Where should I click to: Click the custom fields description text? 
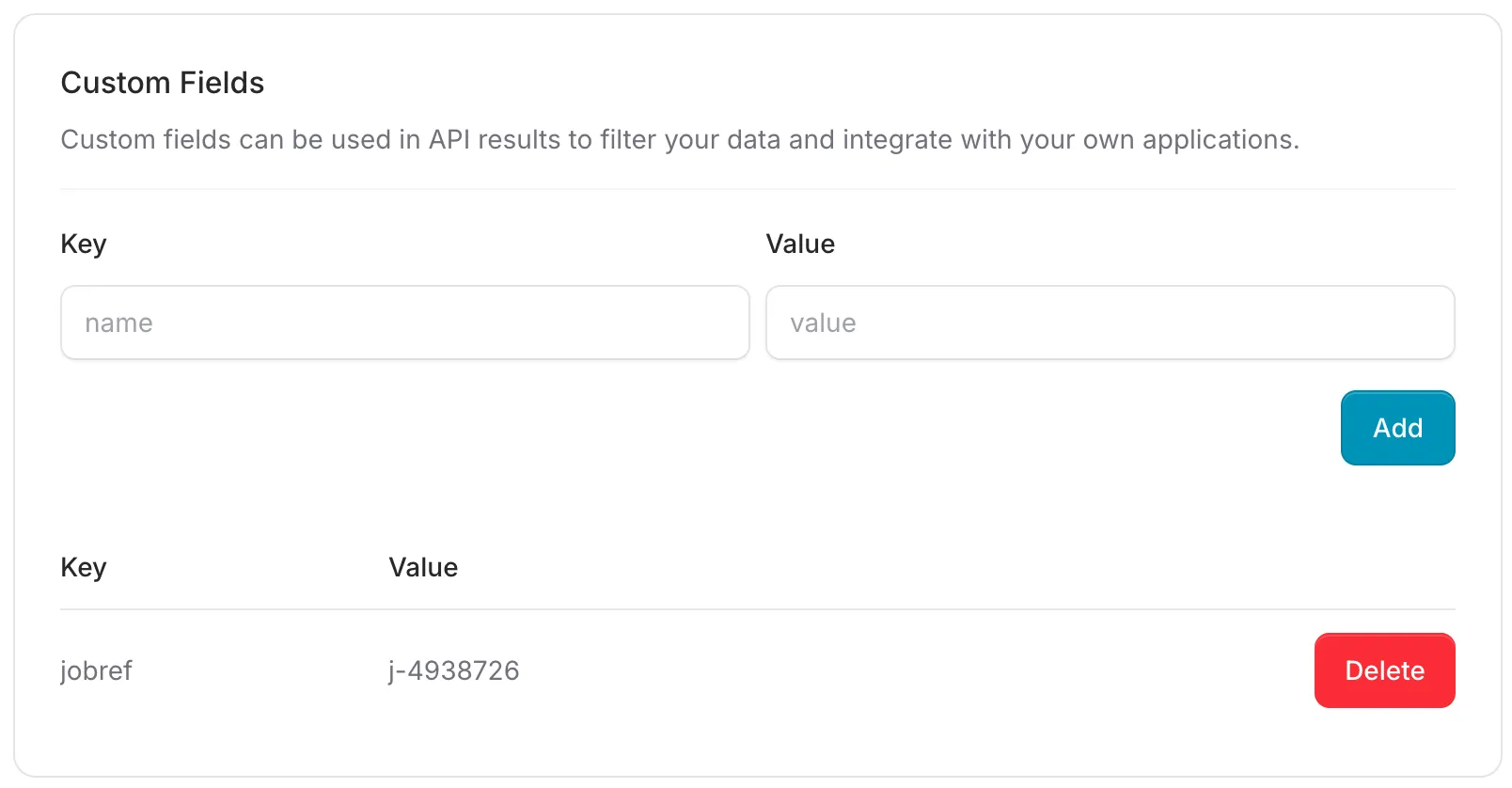[x=680, y=139]
